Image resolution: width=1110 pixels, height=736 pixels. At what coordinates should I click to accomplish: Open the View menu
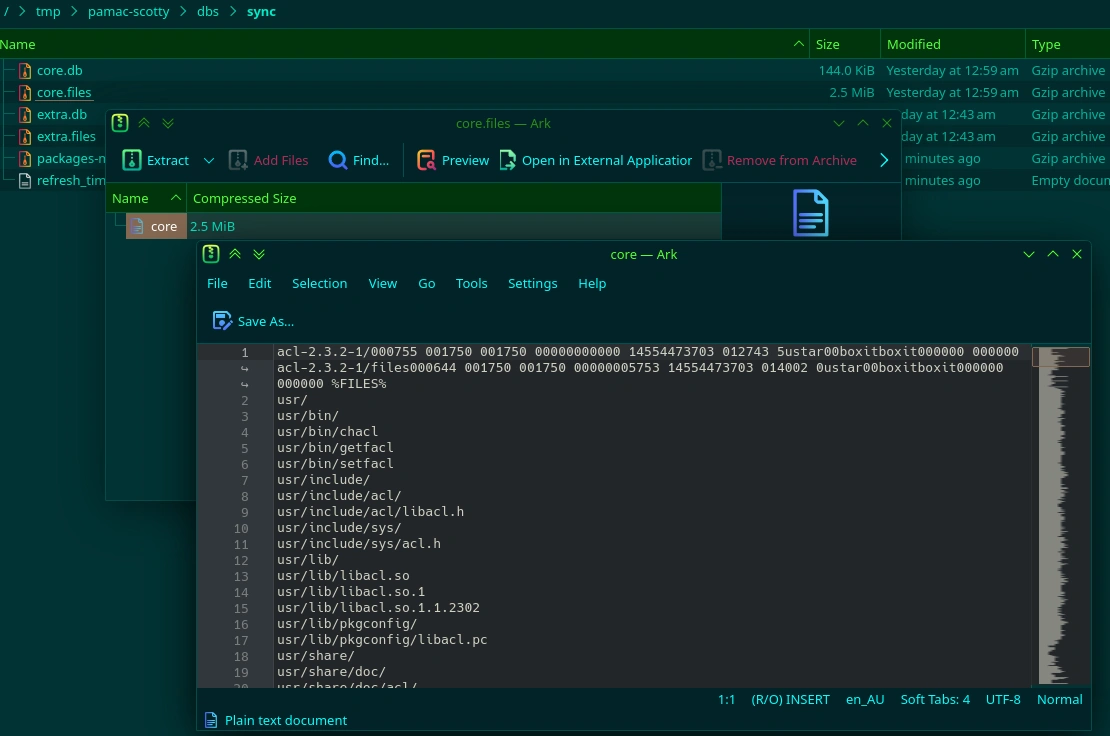(382, 284)
